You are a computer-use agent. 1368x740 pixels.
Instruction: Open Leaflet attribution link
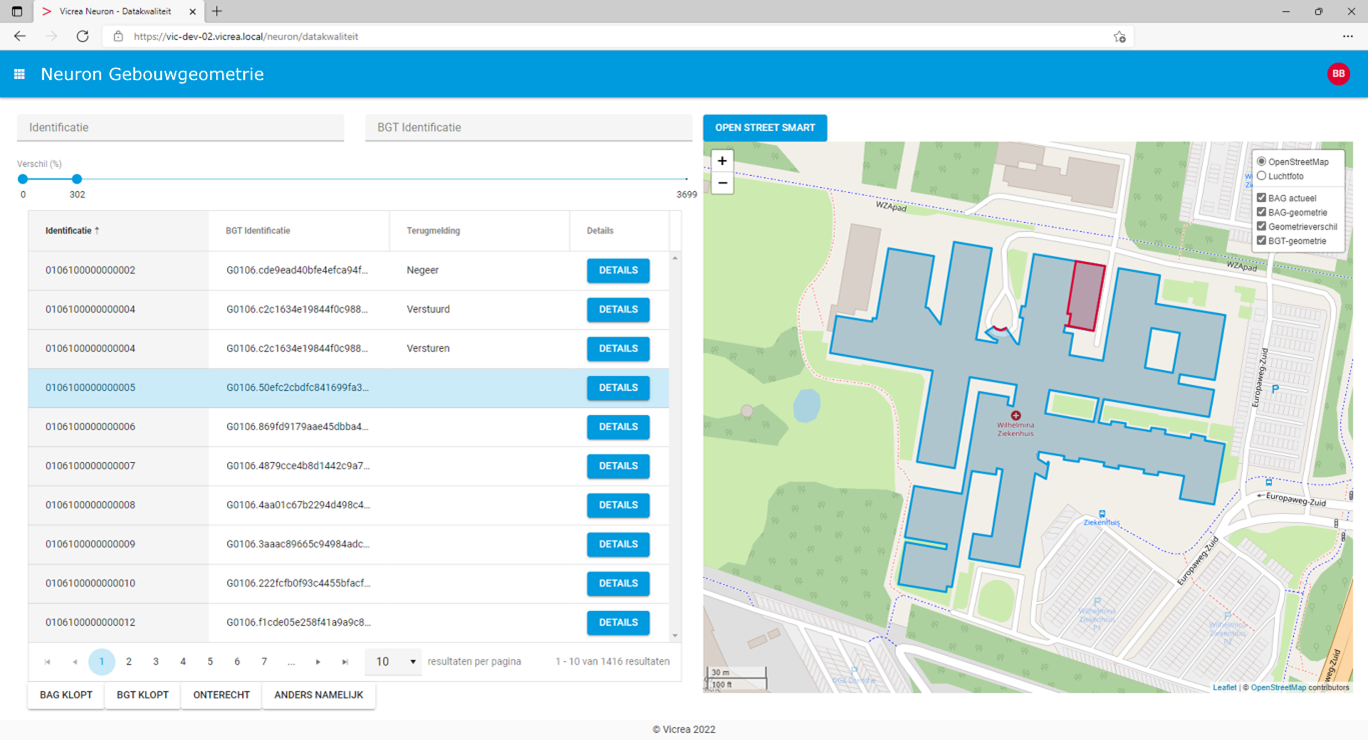[1224, 687]
